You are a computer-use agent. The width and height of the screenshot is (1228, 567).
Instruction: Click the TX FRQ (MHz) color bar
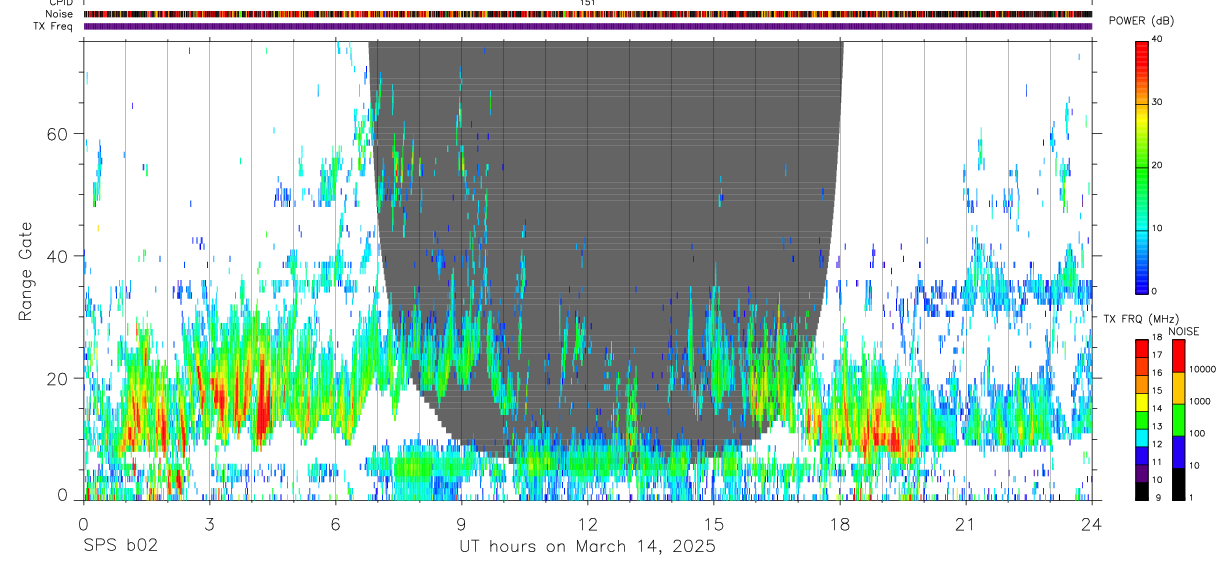coord(1142,419)
